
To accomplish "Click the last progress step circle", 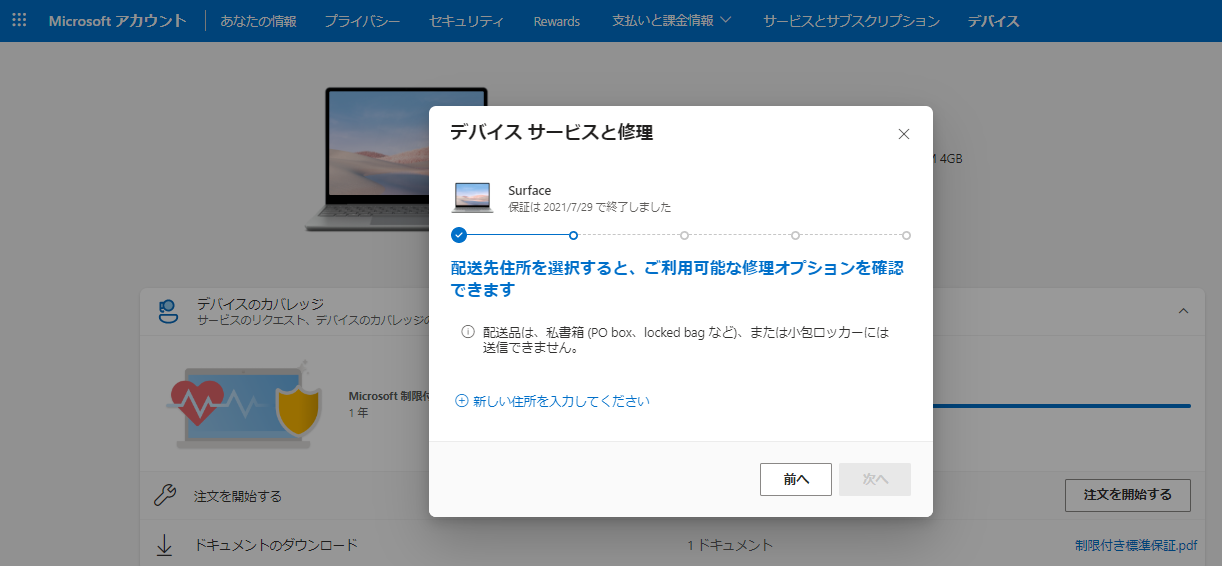I will [906, 236].
